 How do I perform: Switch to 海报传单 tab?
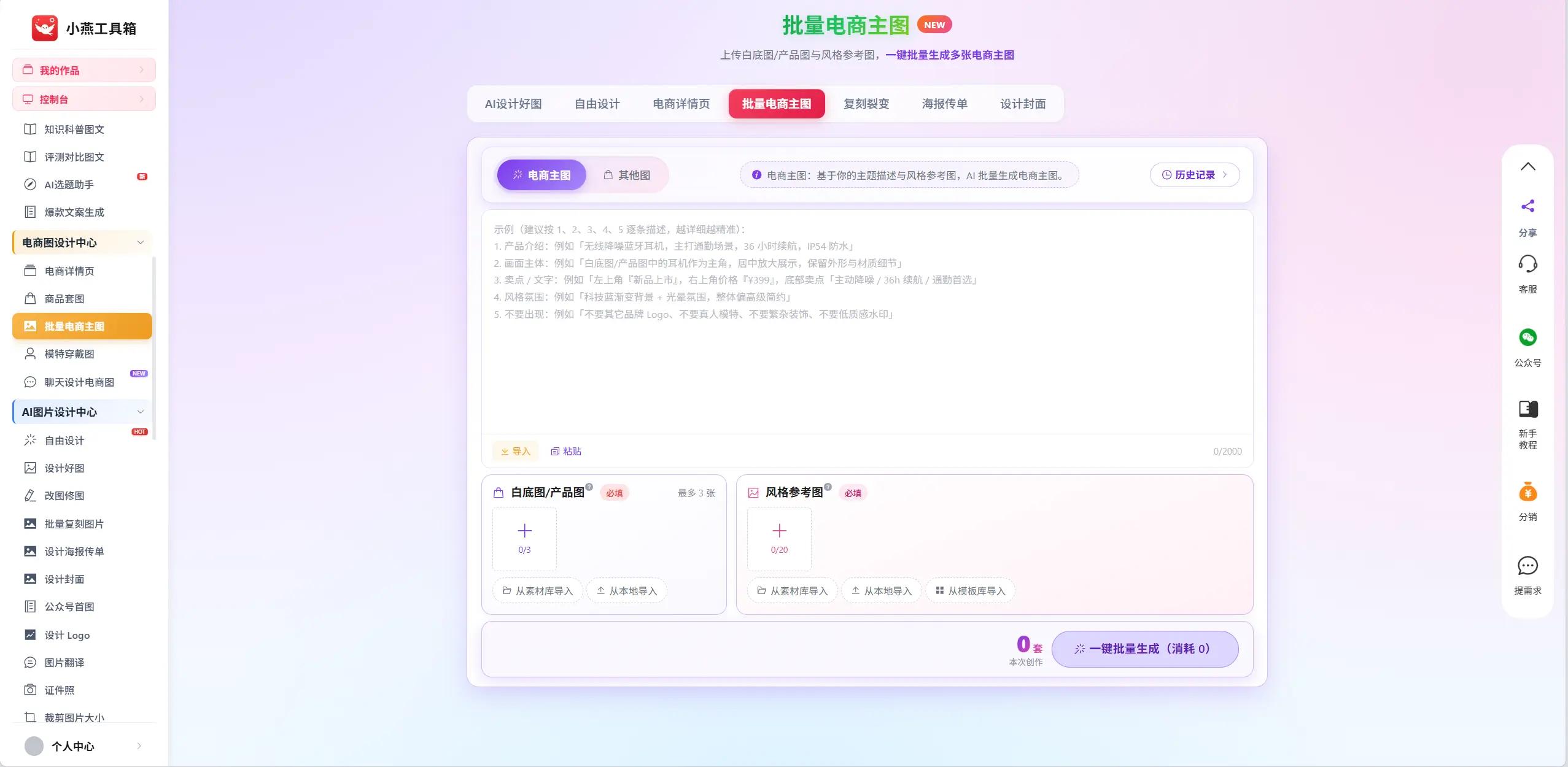pyautogui.click(x=945, y=104)
